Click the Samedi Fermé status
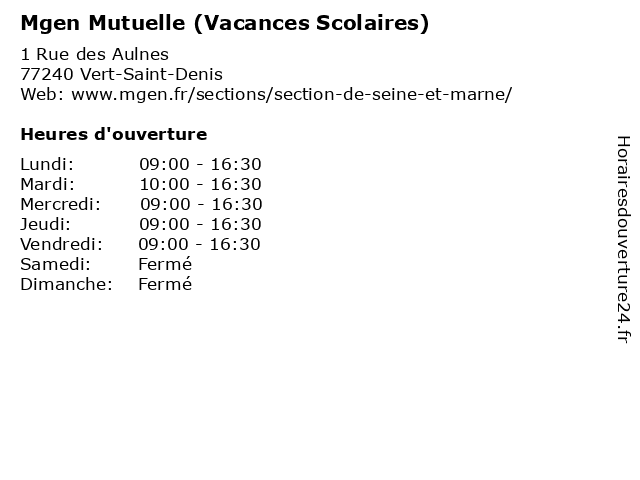Screen dimensions: 640x480 (x=165, y=264)
